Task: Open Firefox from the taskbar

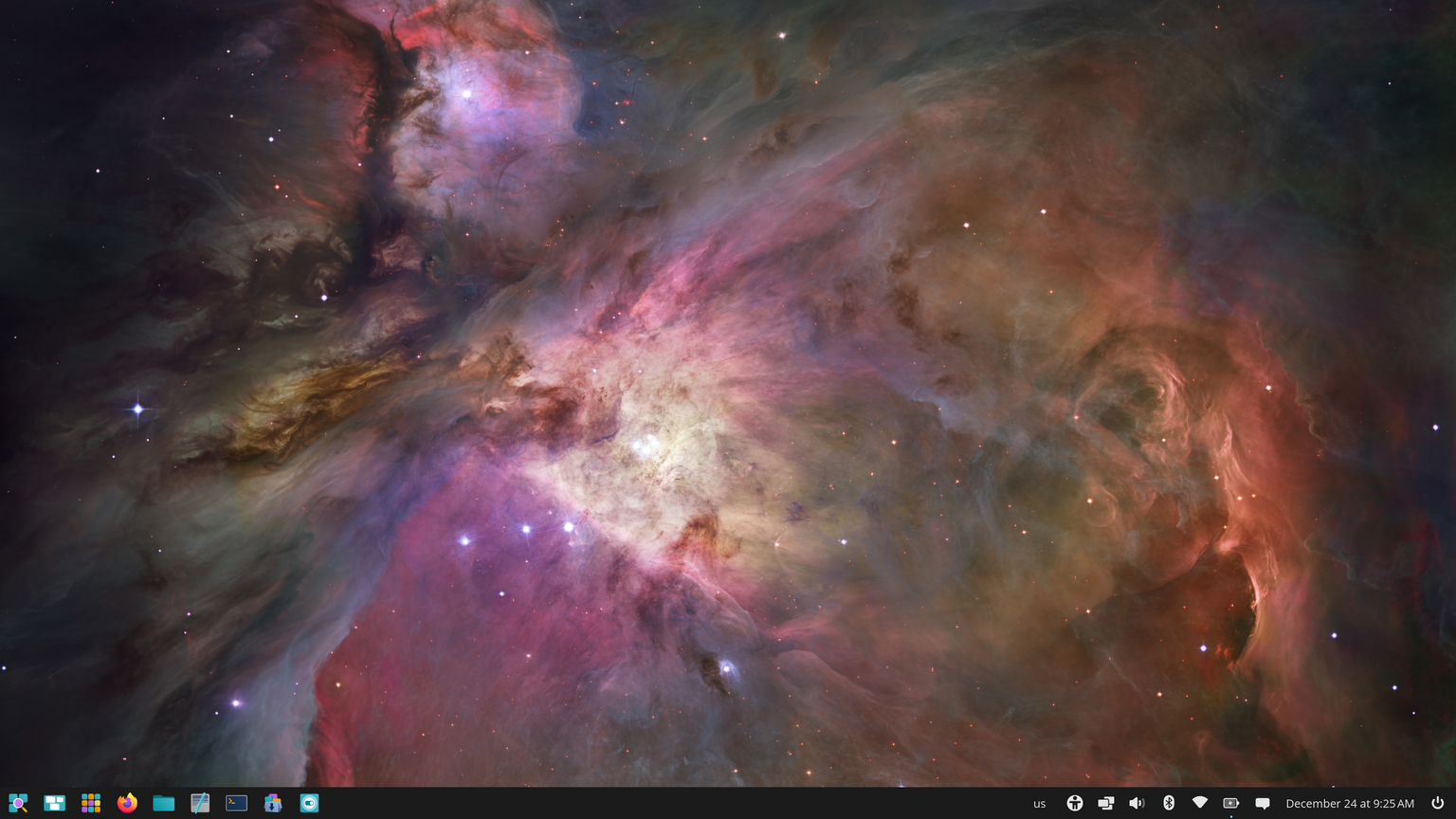Action: [125, 803]
